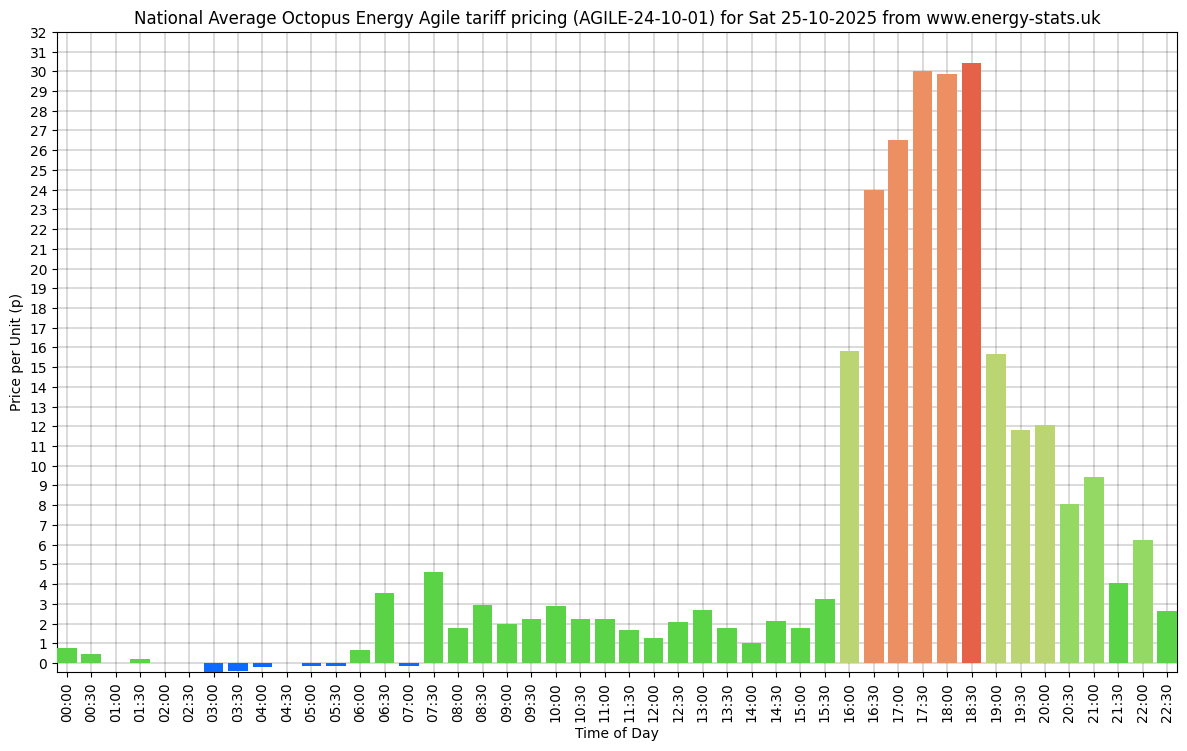Click the '24' y-axis tick label
1187x751 pixels.
pyautogui.click(x=39, y=191)
